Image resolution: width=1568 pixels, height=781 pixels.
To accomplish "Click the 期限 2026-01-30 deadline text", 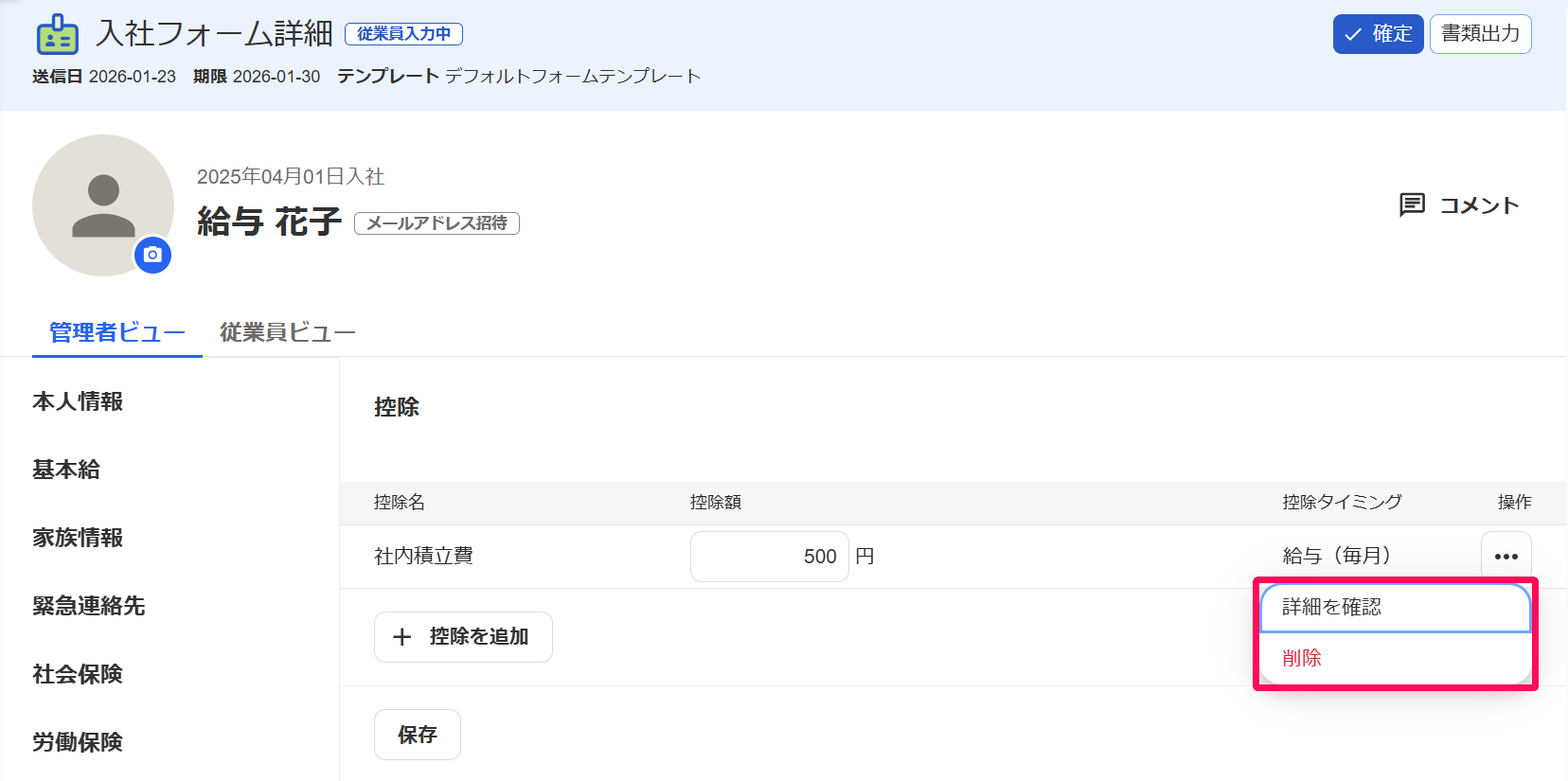I will (257, 77).
